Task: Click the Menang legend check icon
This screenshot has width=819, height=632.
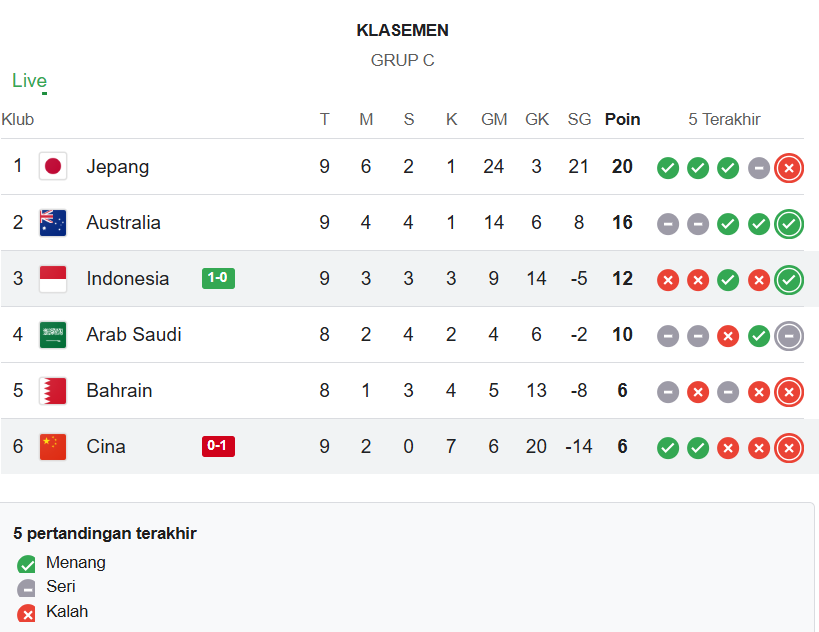Action: pos(27,564)
